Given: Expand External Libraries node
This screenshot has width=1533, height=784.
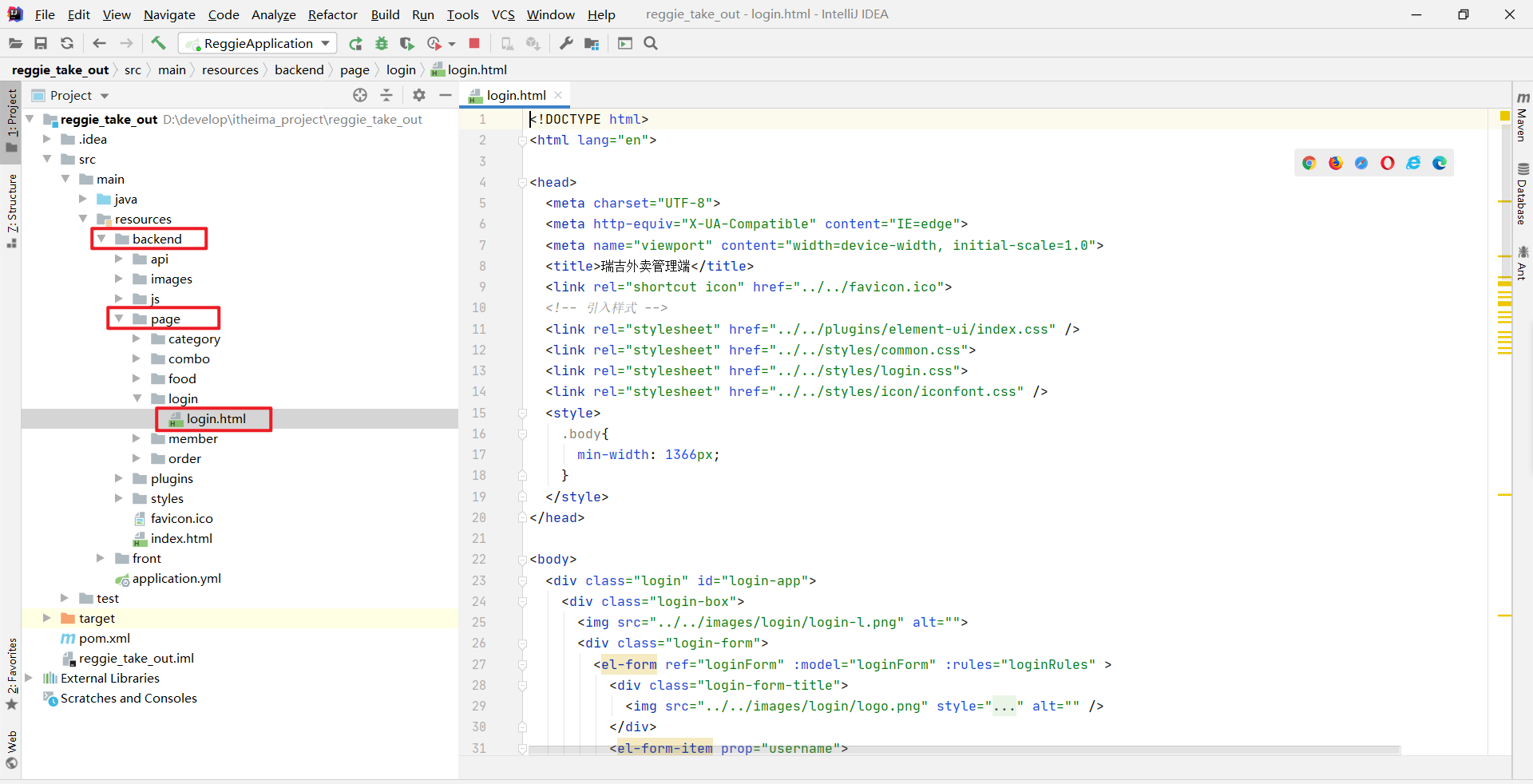Looking at the screenshot, I should click(29, 678).
